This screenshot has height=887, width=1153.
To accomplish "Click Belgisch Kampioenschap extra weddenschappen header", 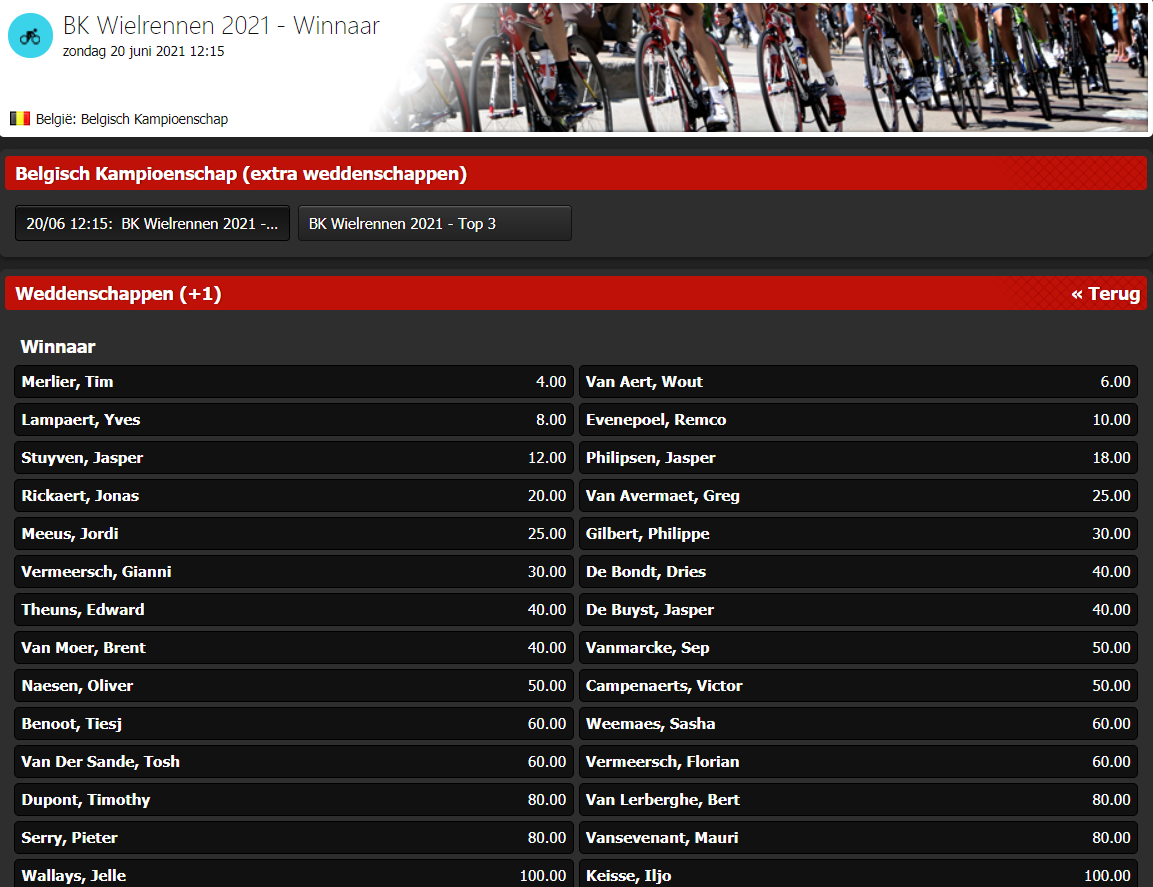I will pyautogui.click(x=241, y=174).
